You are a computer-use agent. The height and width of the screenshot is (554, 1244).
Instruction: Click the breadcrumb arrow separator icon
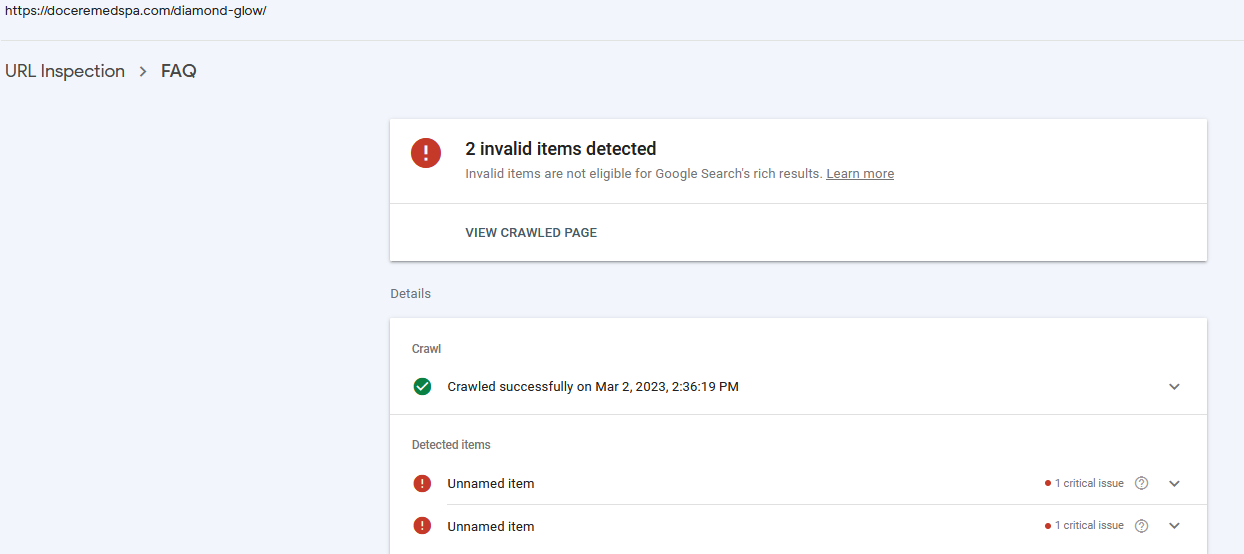click(x=143, y=71)
